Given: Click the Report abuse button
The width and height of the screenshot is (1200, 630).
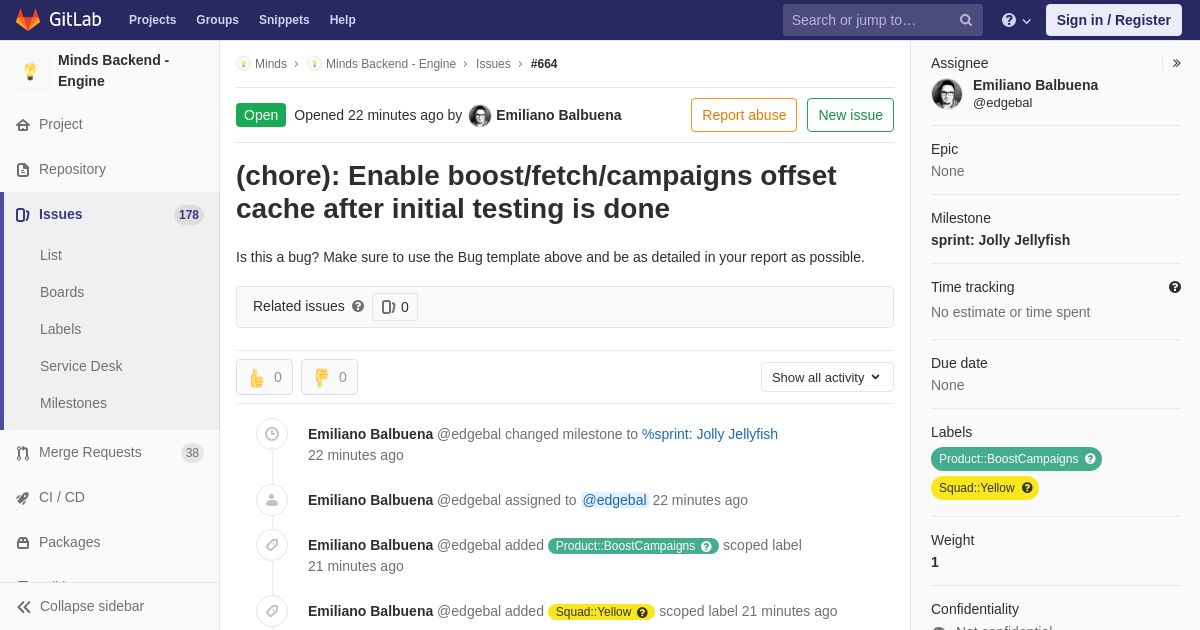Looking at the screenshot, I should (744, 115).
